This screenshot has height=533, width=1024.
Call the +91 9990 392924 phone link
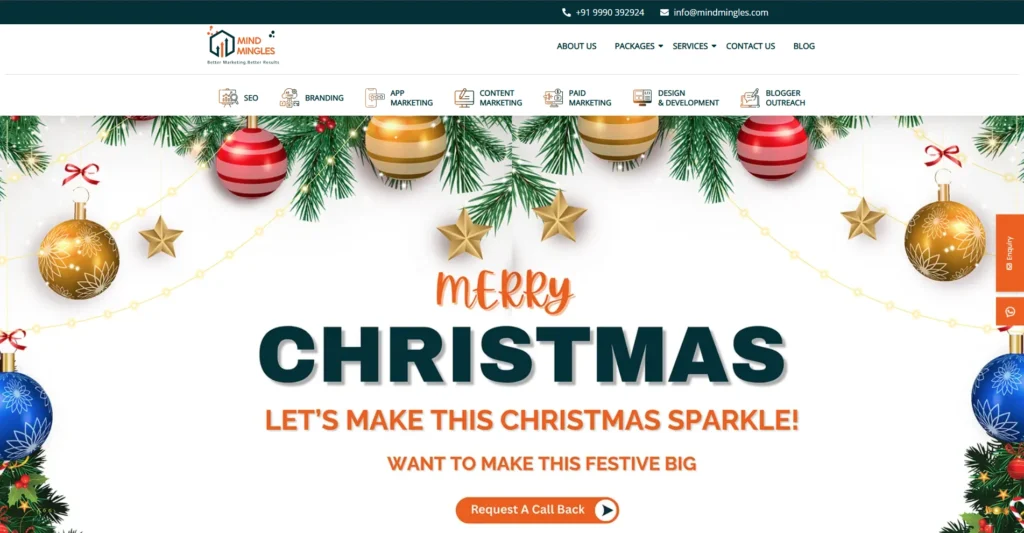pyautogui.click(x=610, y=12)
